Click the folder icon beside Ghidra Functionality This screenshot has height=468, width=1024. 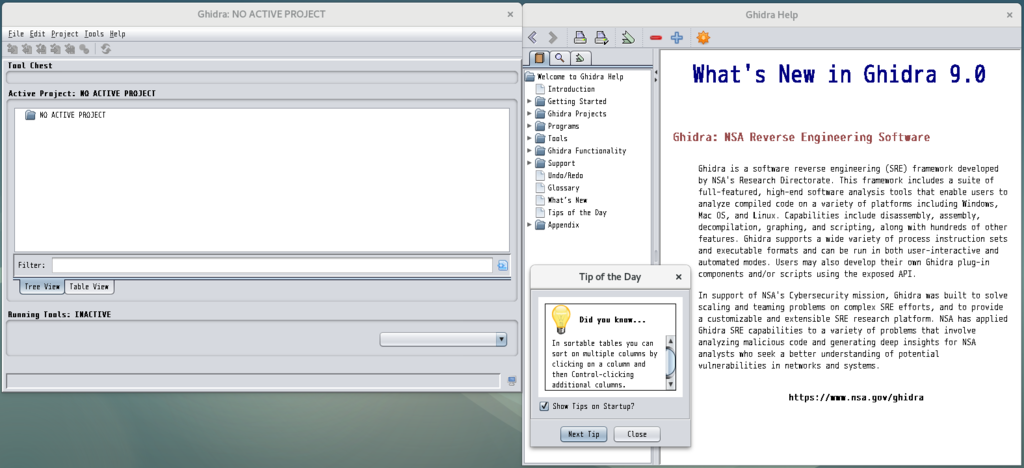tap(539, 151)
